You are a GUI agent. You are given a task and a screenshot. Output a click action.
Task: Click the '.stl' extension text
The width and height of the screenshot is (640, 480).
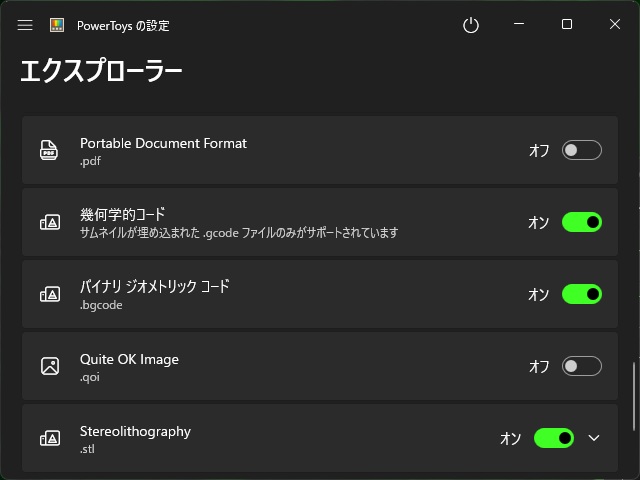point(87,449)
